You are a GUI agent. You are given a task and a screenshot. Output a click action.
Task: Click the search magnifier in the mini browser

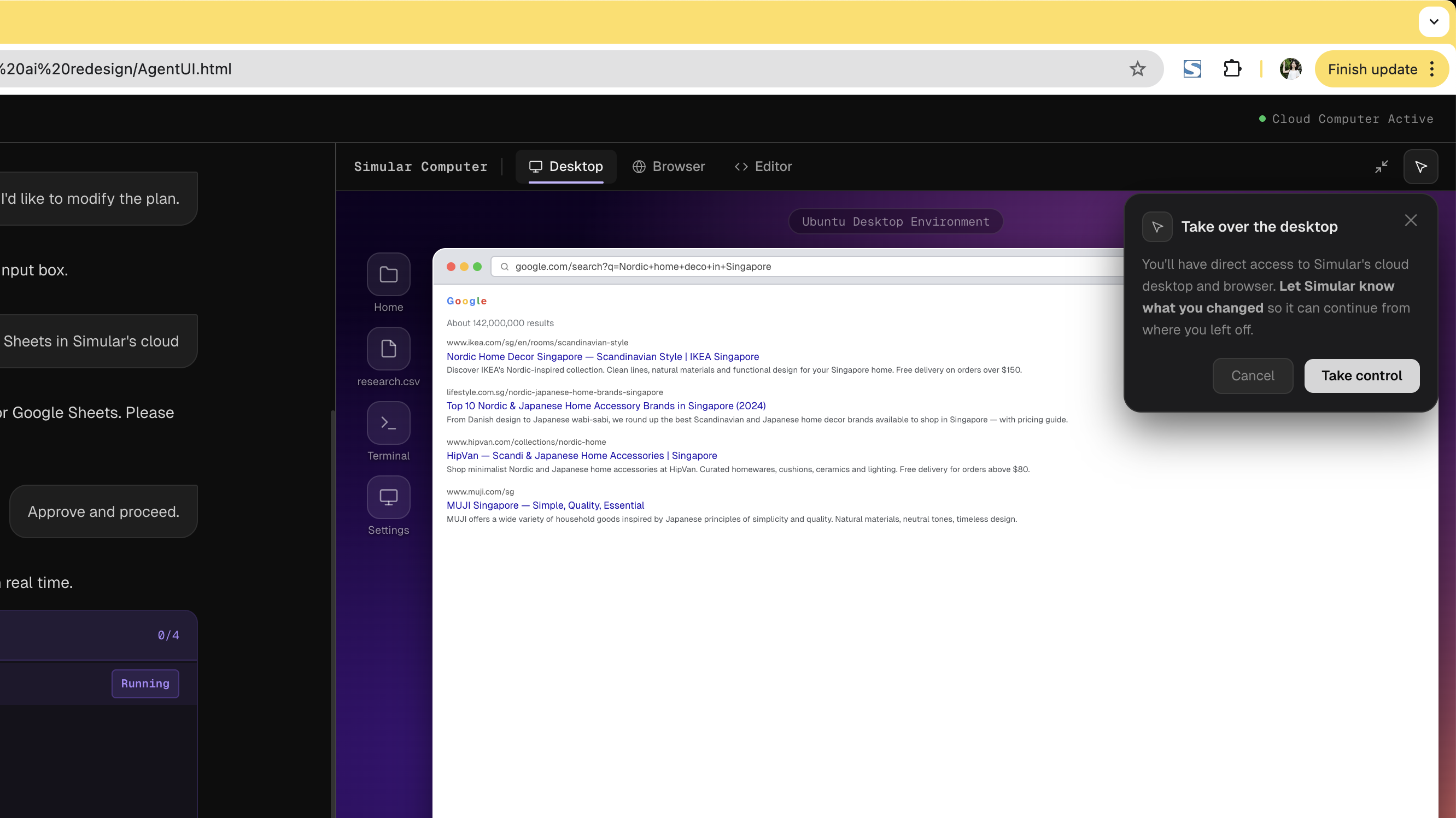tap(504, 266)
